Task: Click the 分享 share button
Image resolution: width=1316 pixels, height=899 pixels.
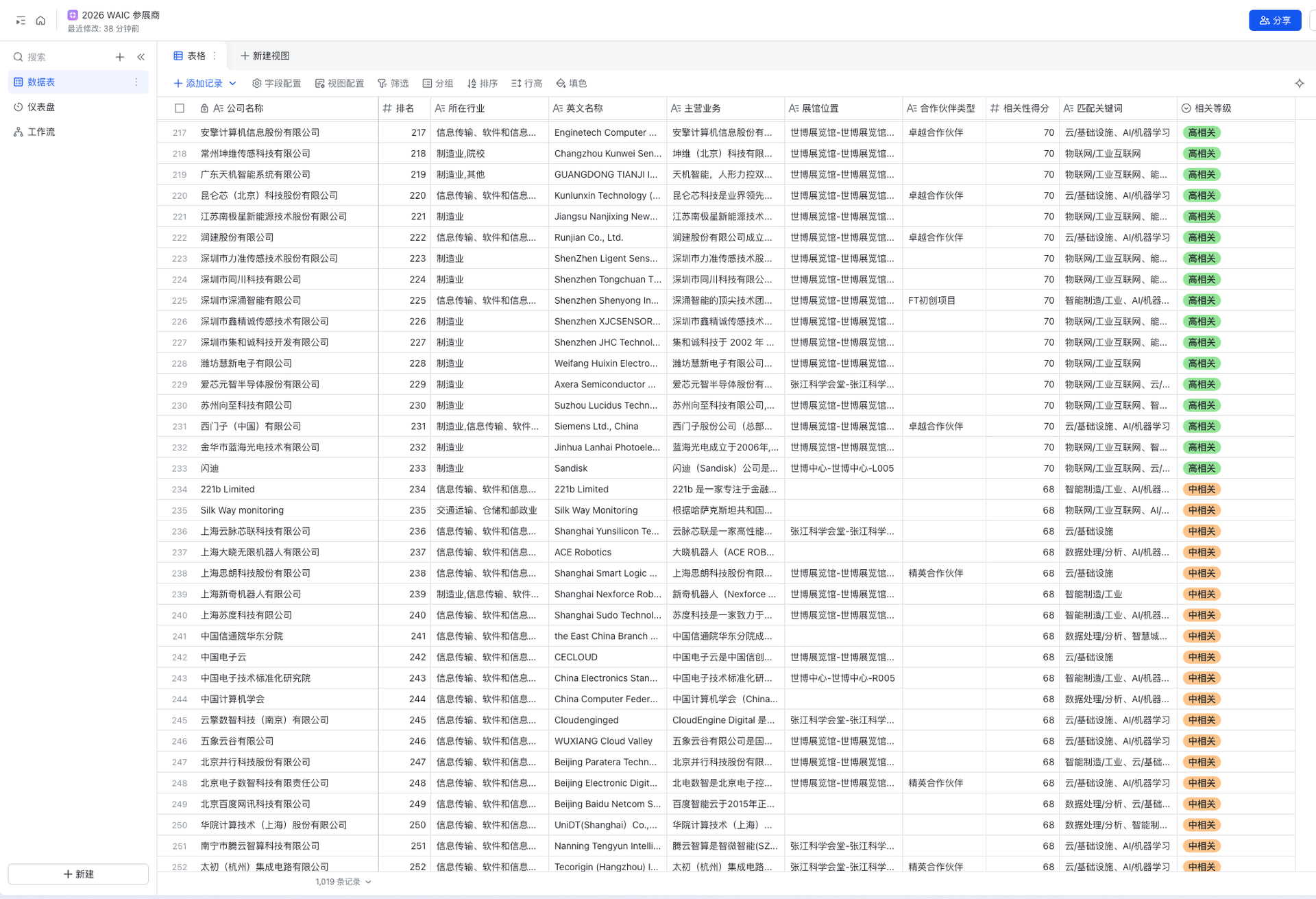Action: (1275, 21)
